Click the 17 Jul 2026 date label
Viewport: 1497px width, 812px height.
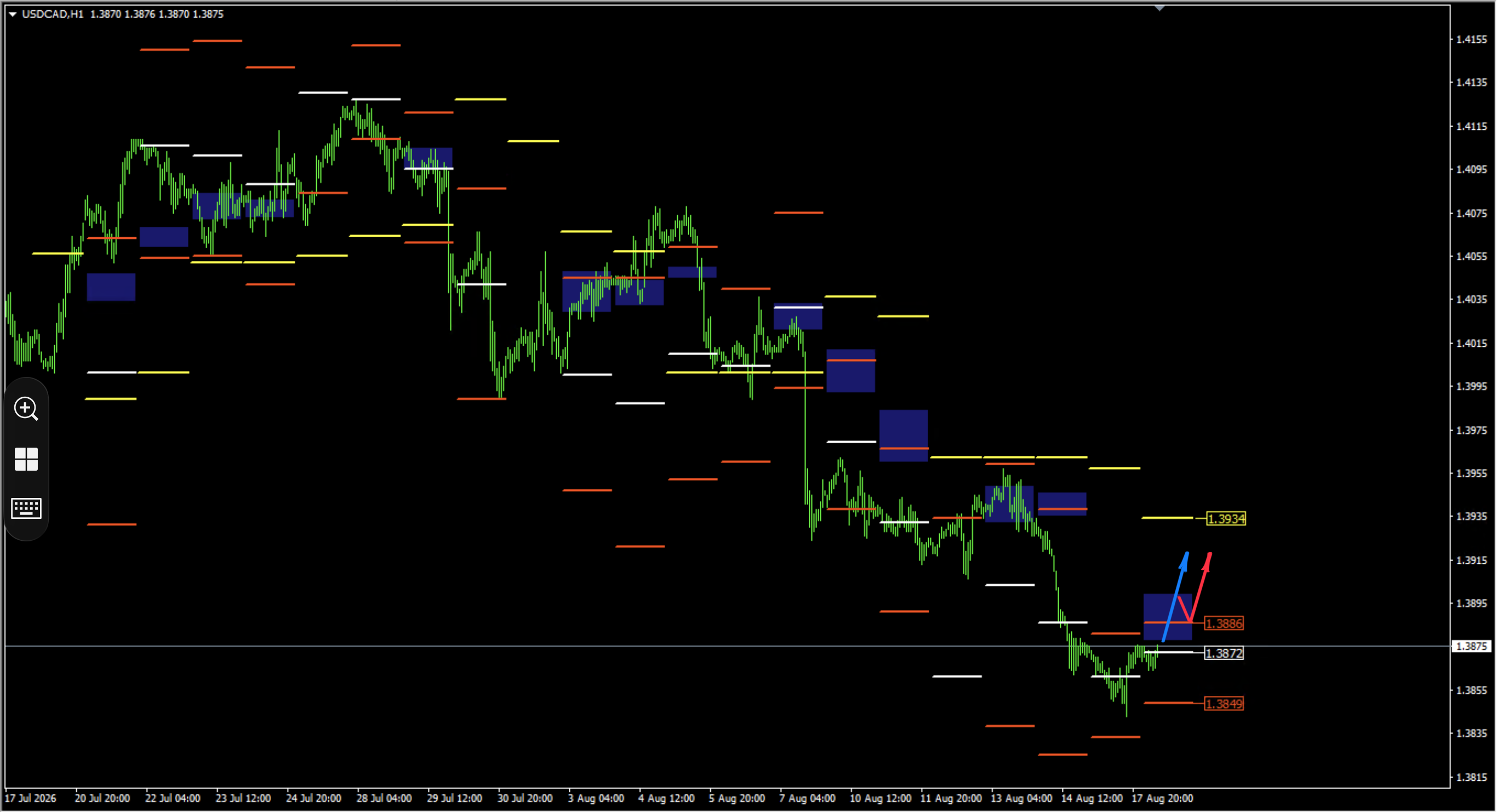click(x=30, y=799)
